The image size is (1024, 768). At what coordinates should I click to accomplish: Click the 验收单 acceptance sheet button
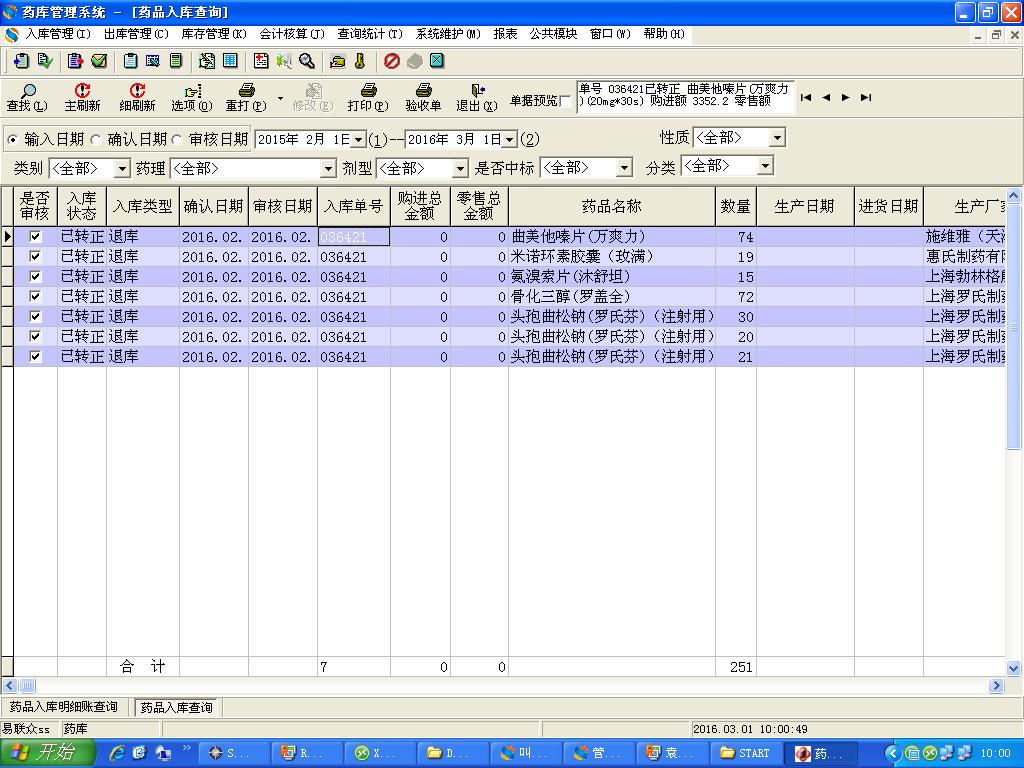point(423,97)
